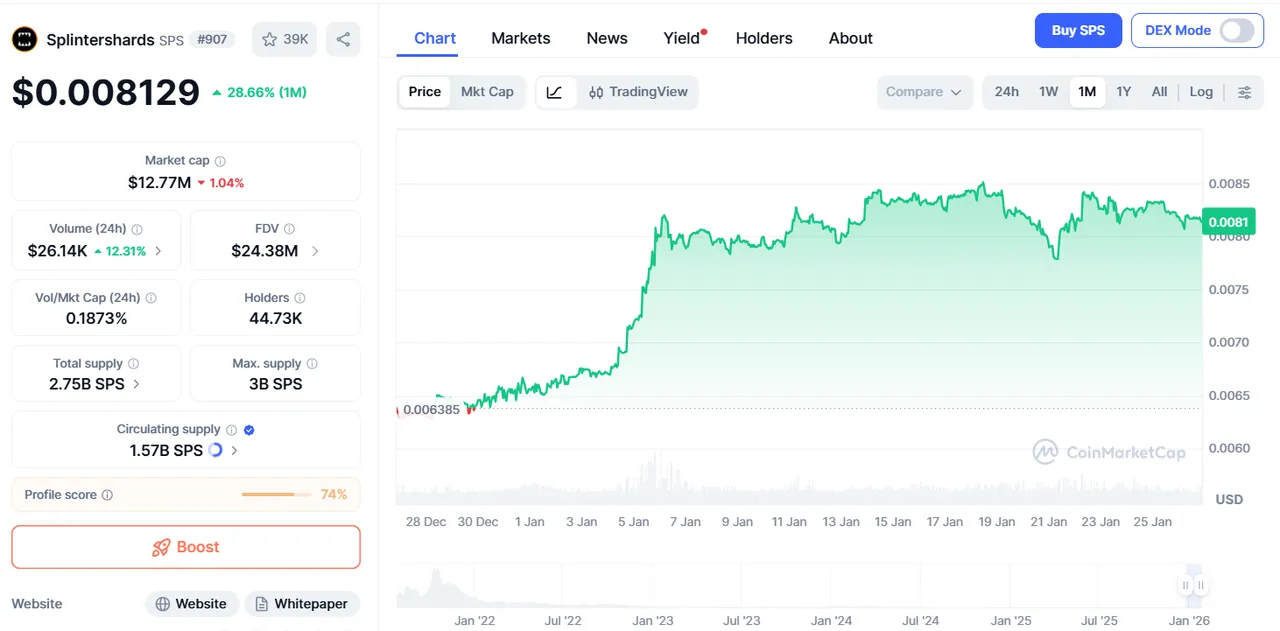Click the Boost button

coord(186,547)
